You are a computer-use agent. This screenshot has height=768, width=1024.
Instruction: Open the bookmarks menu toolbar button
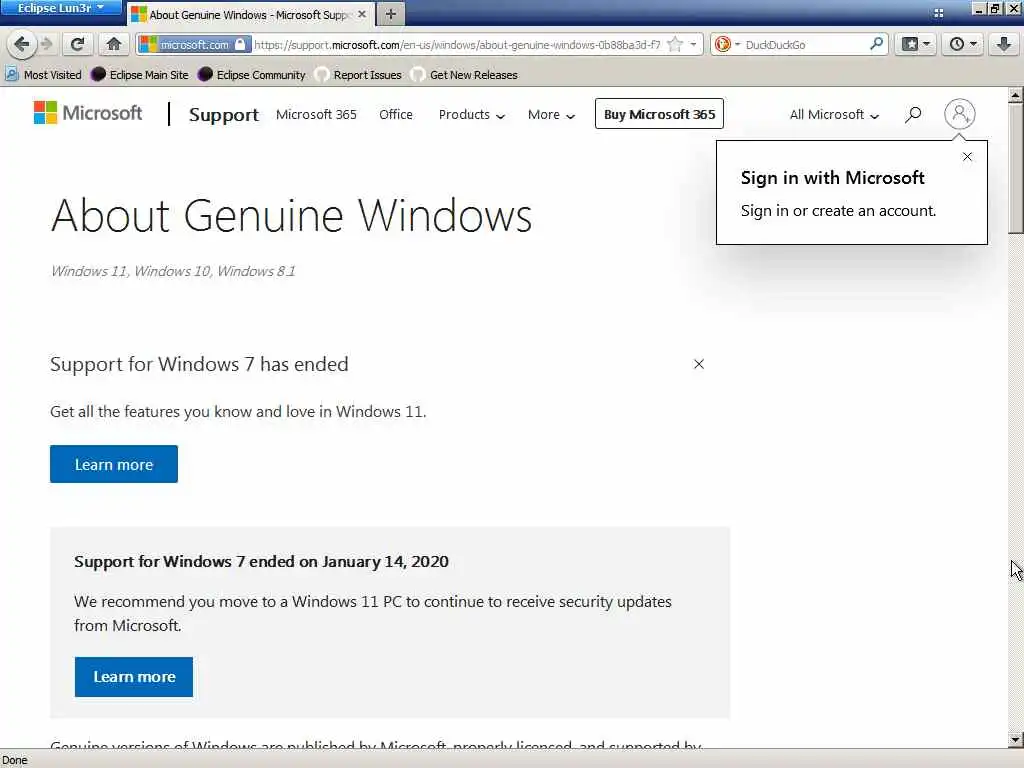[x=916, y=44]
